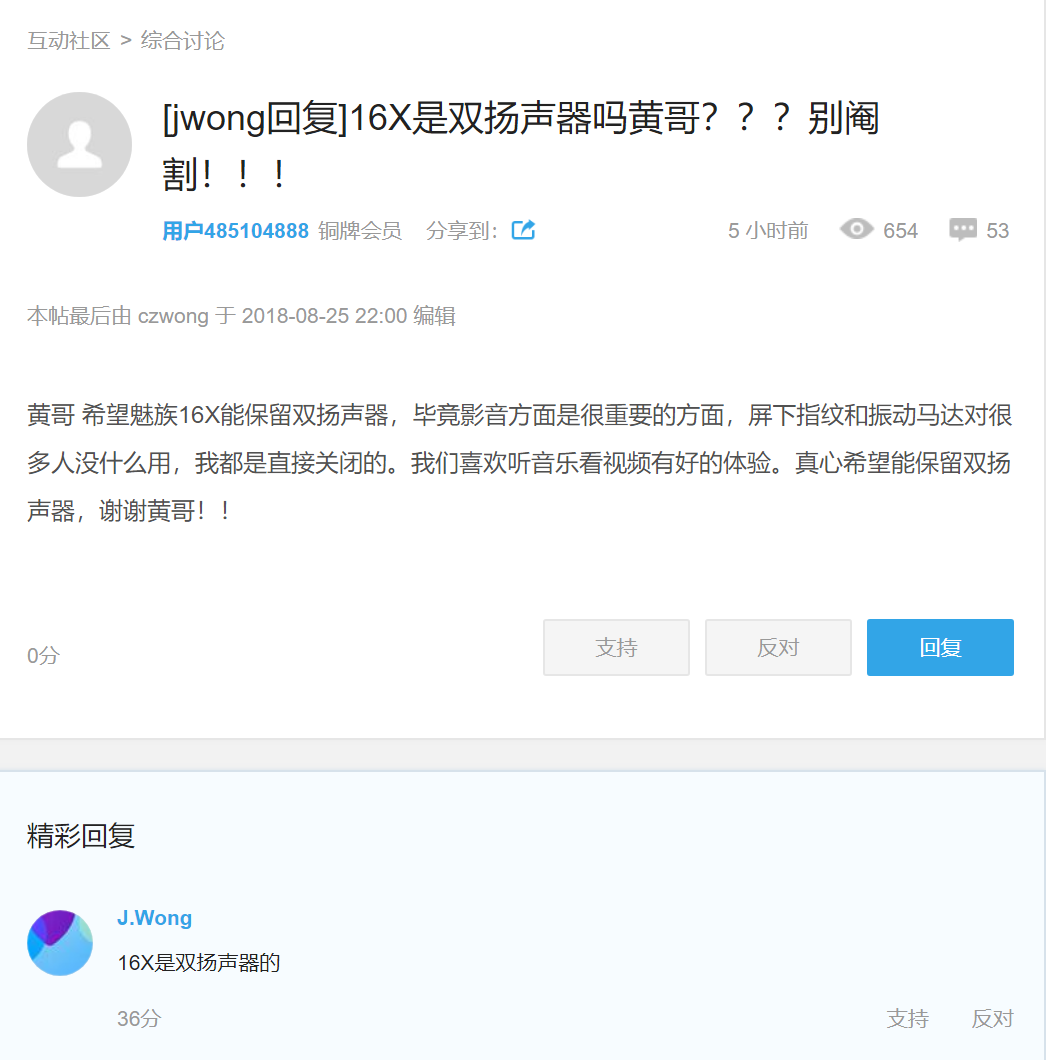Open 综合讨论 breadcrumb link
The width and height of the screenshot is (1046, 1060).
183,41
